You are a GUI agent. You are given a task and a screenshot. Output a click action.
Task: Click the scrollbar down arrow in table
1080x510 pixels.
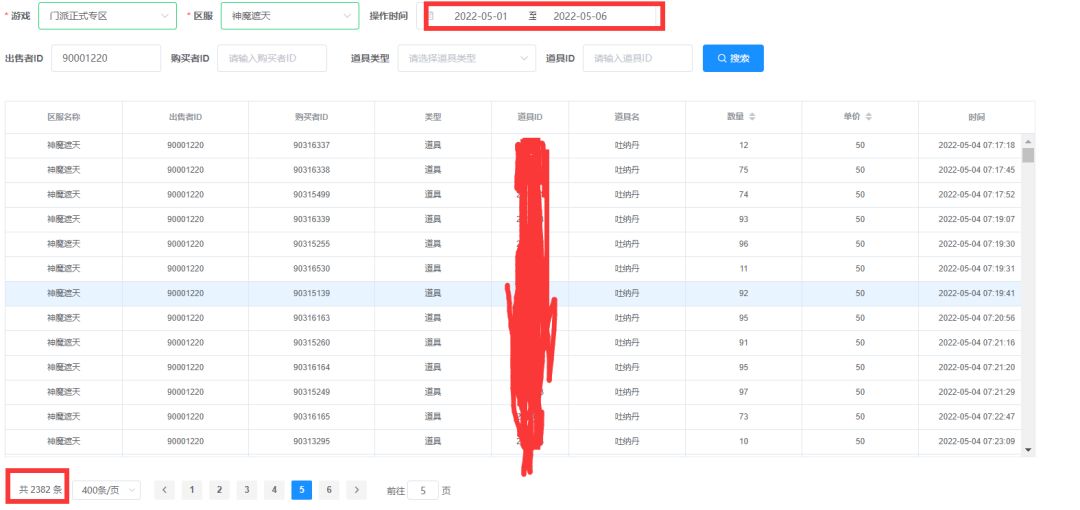tap(1028, 449)
